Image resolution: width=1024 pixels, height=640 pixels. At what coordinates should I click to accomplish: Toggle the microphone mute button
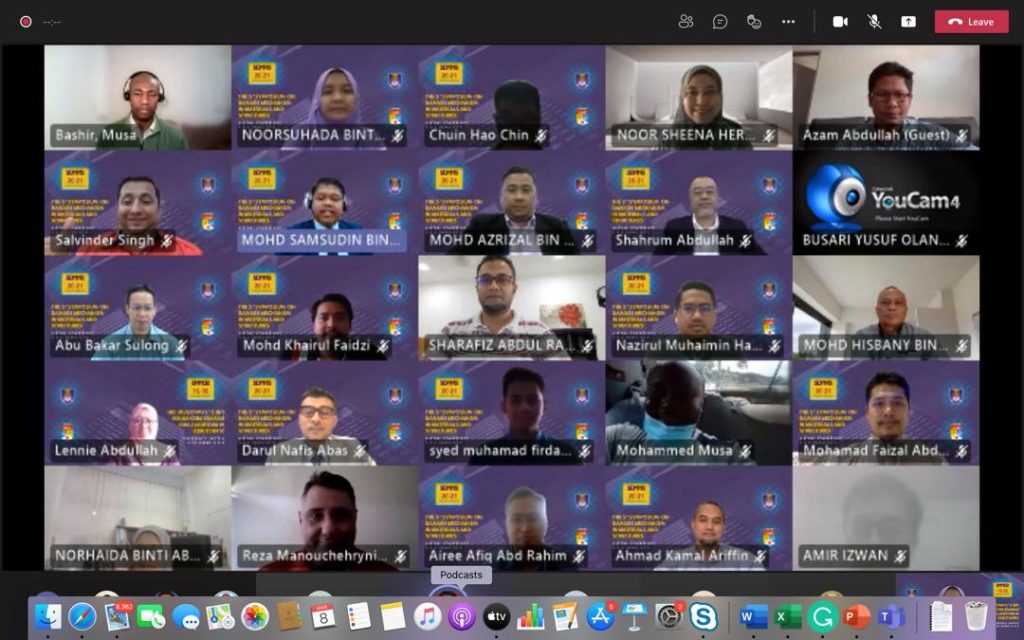[874, 21]
